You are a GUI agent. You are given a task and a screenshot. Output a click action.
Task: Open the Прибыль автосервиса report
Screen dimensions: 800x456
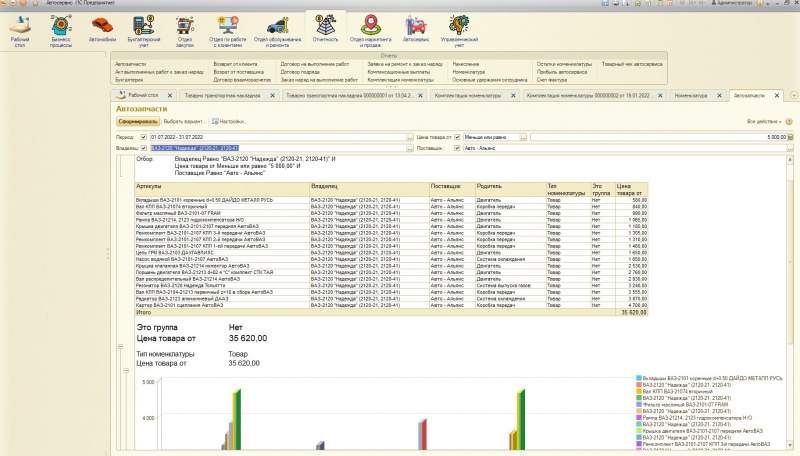click(x=562, y=72)
